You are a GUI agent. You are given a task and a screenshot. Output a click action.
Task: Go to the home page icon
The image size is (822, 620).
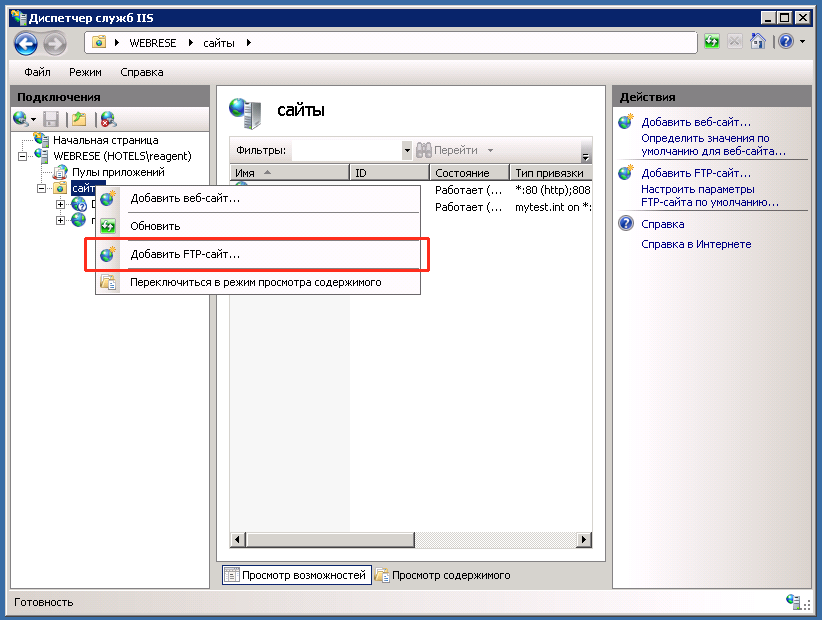758,41
